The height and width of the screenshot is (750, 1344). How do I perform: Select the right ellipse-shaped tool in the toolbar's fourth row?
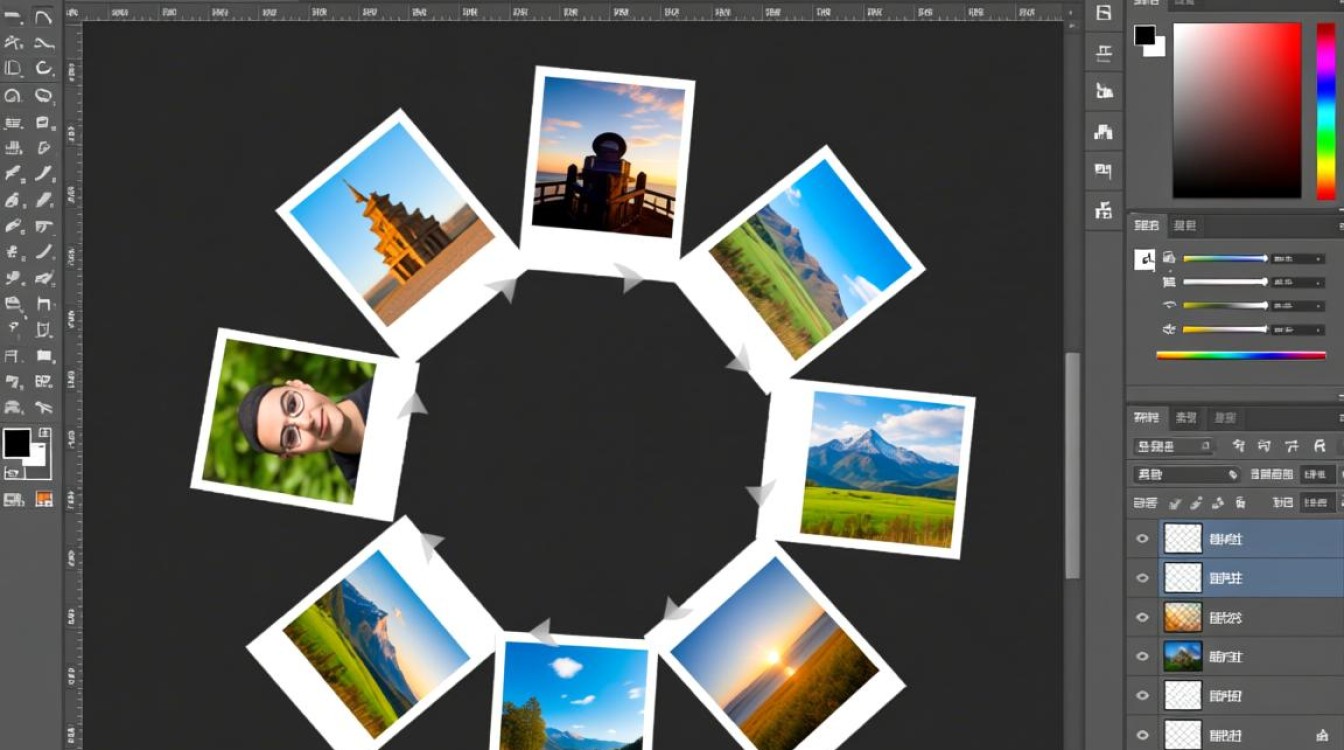click(x=43, y=96)
